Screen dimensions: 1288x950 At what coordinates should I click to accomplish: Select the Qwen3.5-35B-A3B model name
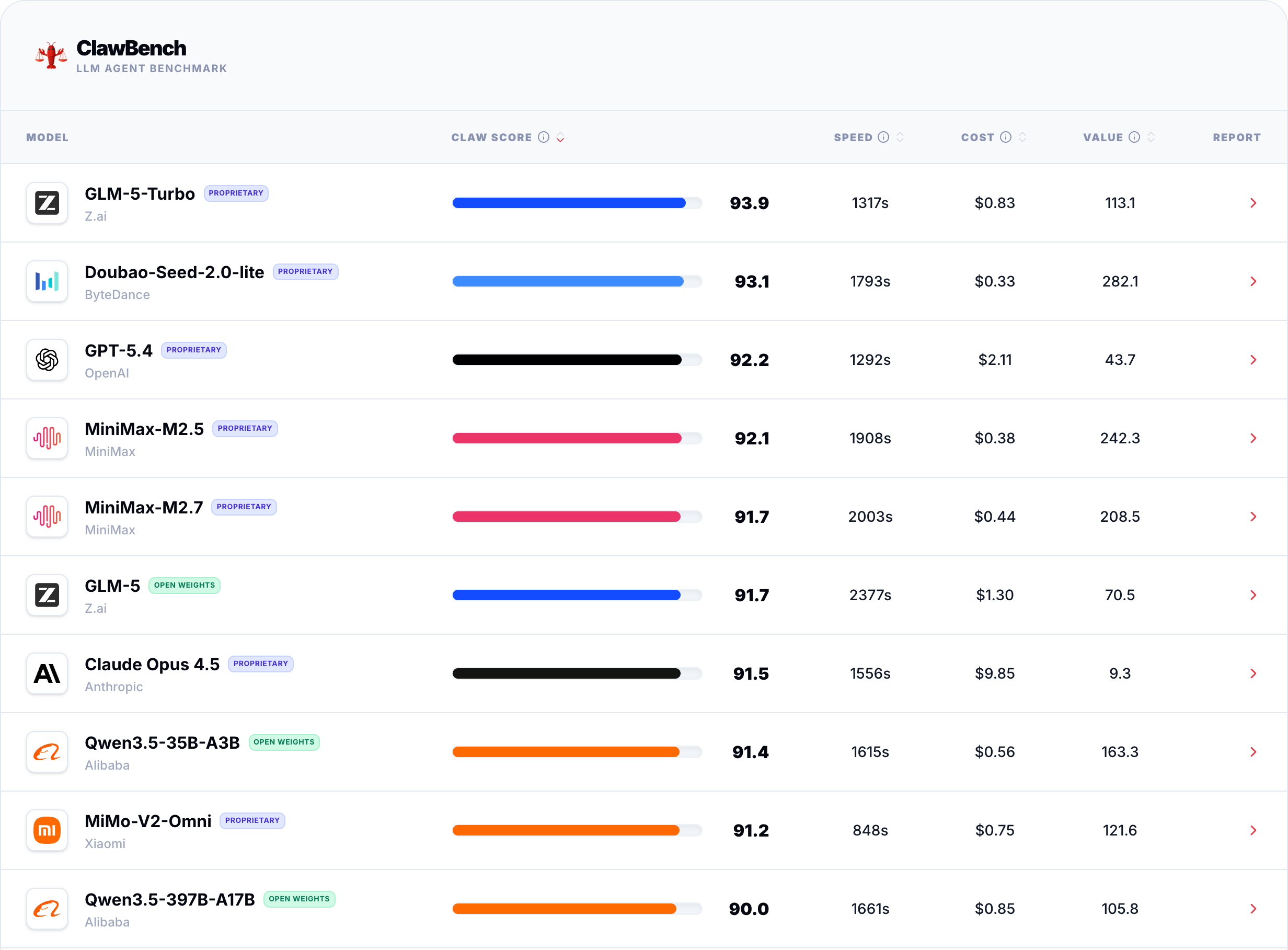[x=162, y=743]
